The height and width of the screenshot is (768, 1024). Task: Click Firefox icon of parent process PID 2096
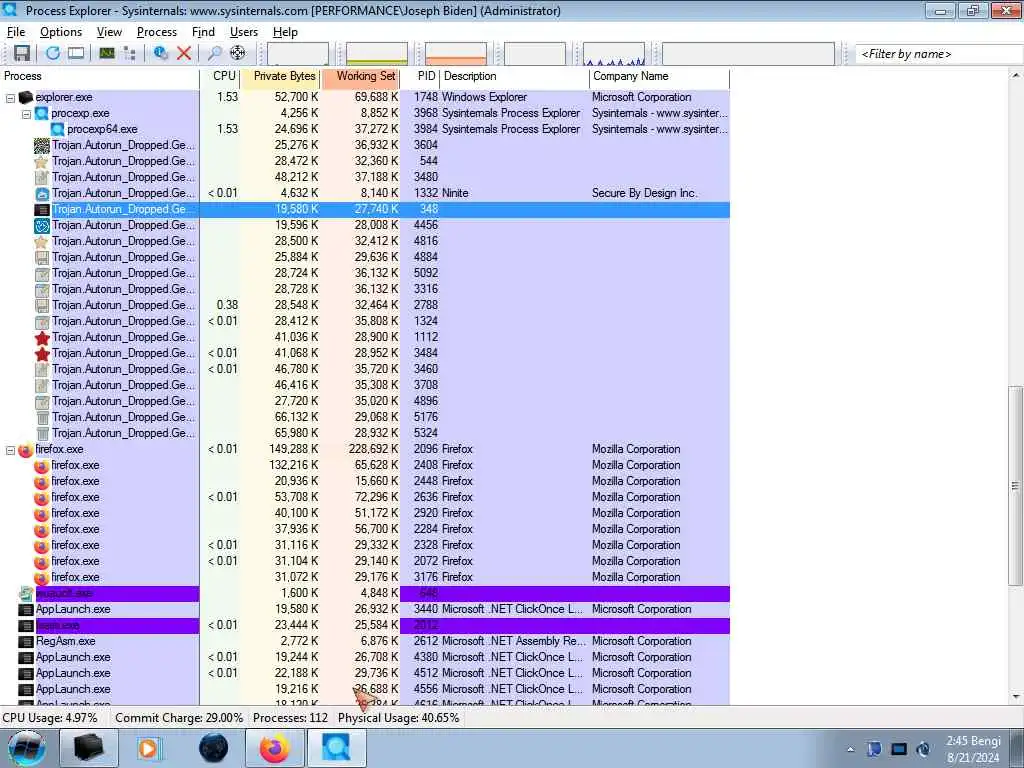(25, 450)
